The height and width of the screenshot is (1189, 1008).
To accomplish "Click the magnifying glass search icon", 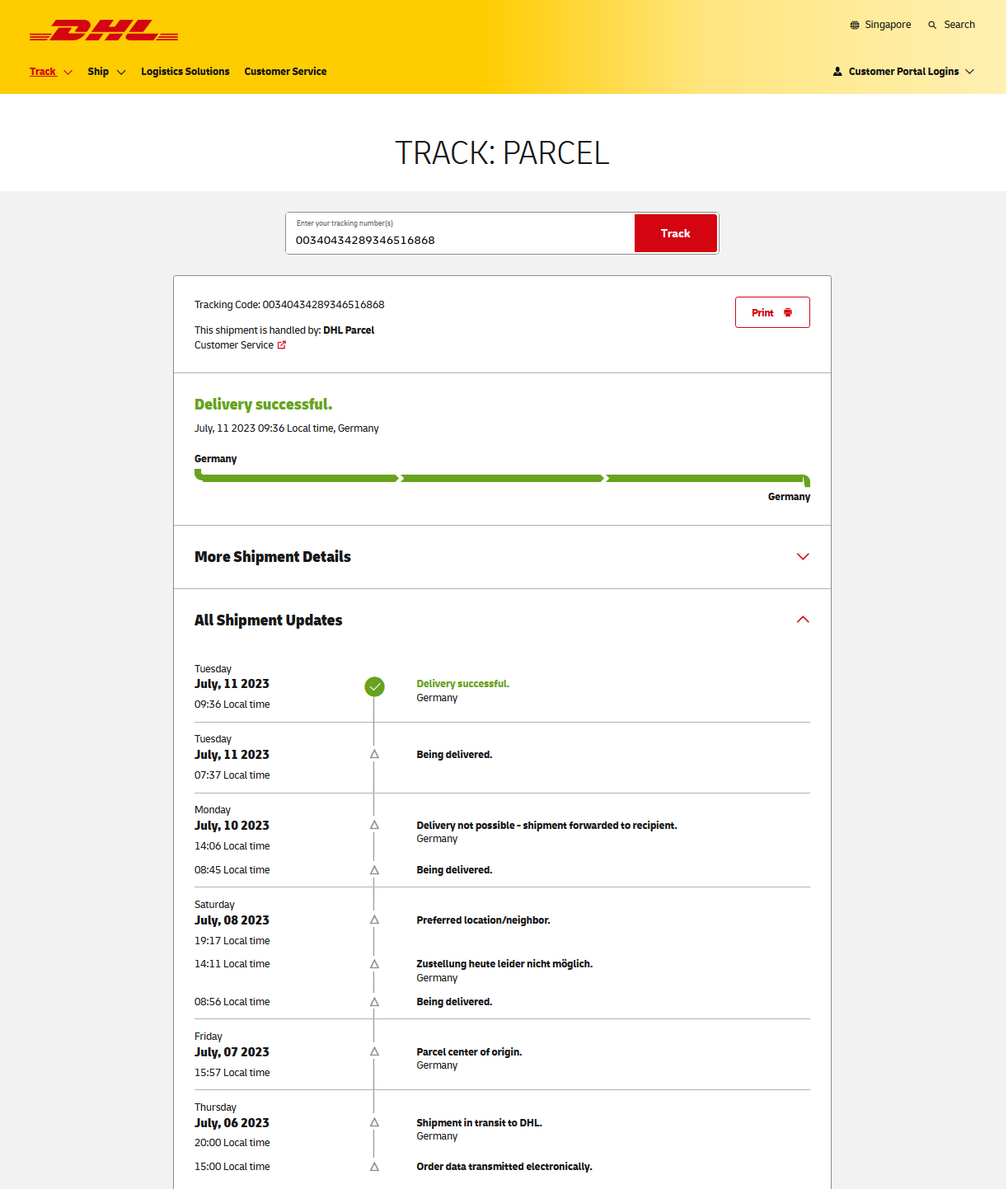I will (932, 25).
